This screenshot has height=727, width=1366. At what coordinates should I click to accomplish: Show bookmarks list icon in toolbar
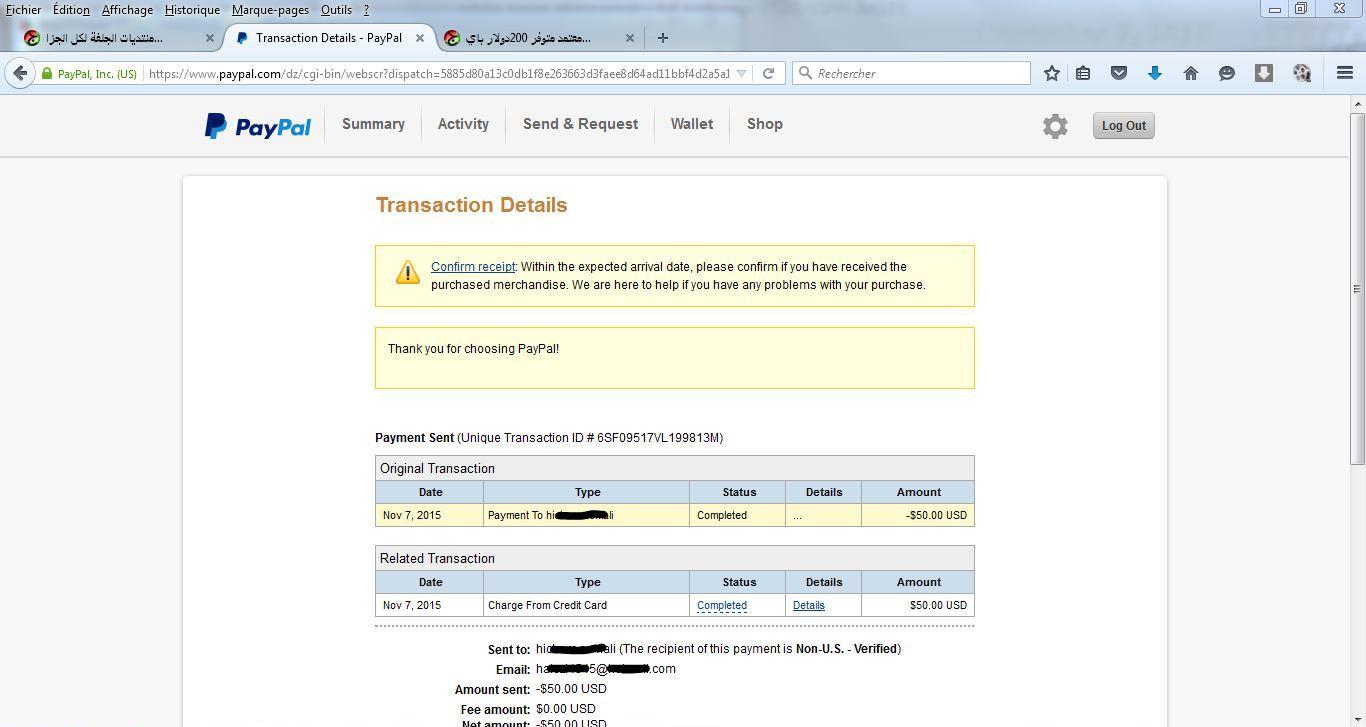[x=1083, y=73]
